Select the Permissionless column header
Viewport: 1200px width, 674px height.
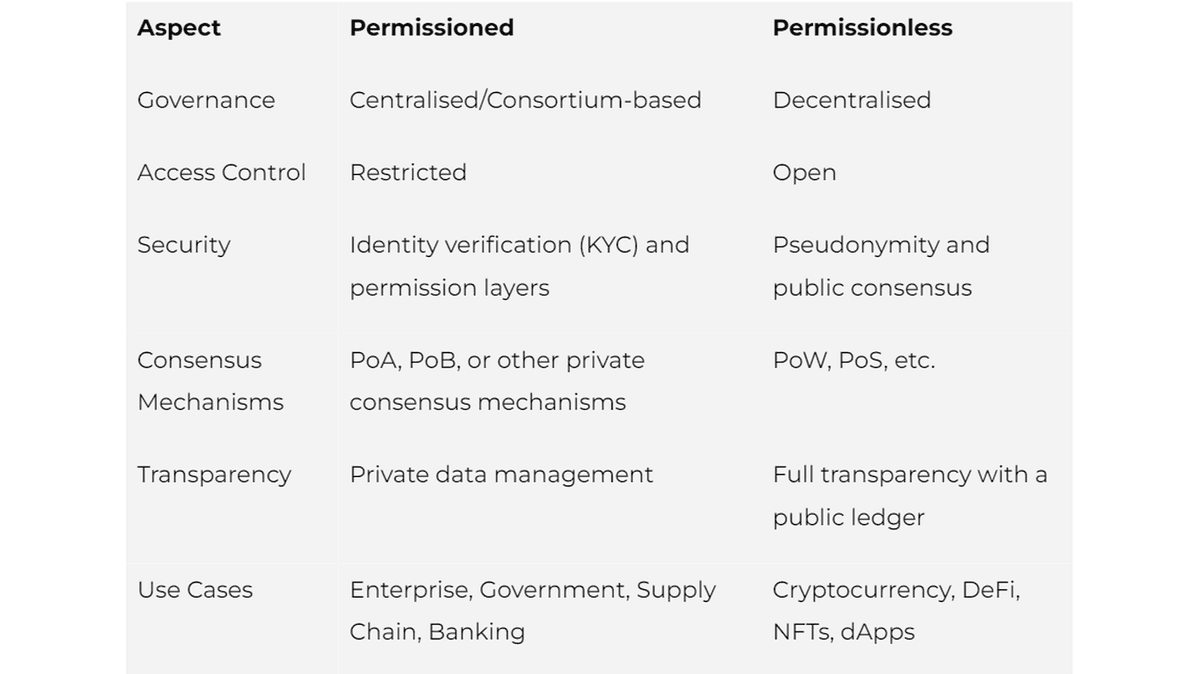tap(862, 28)
